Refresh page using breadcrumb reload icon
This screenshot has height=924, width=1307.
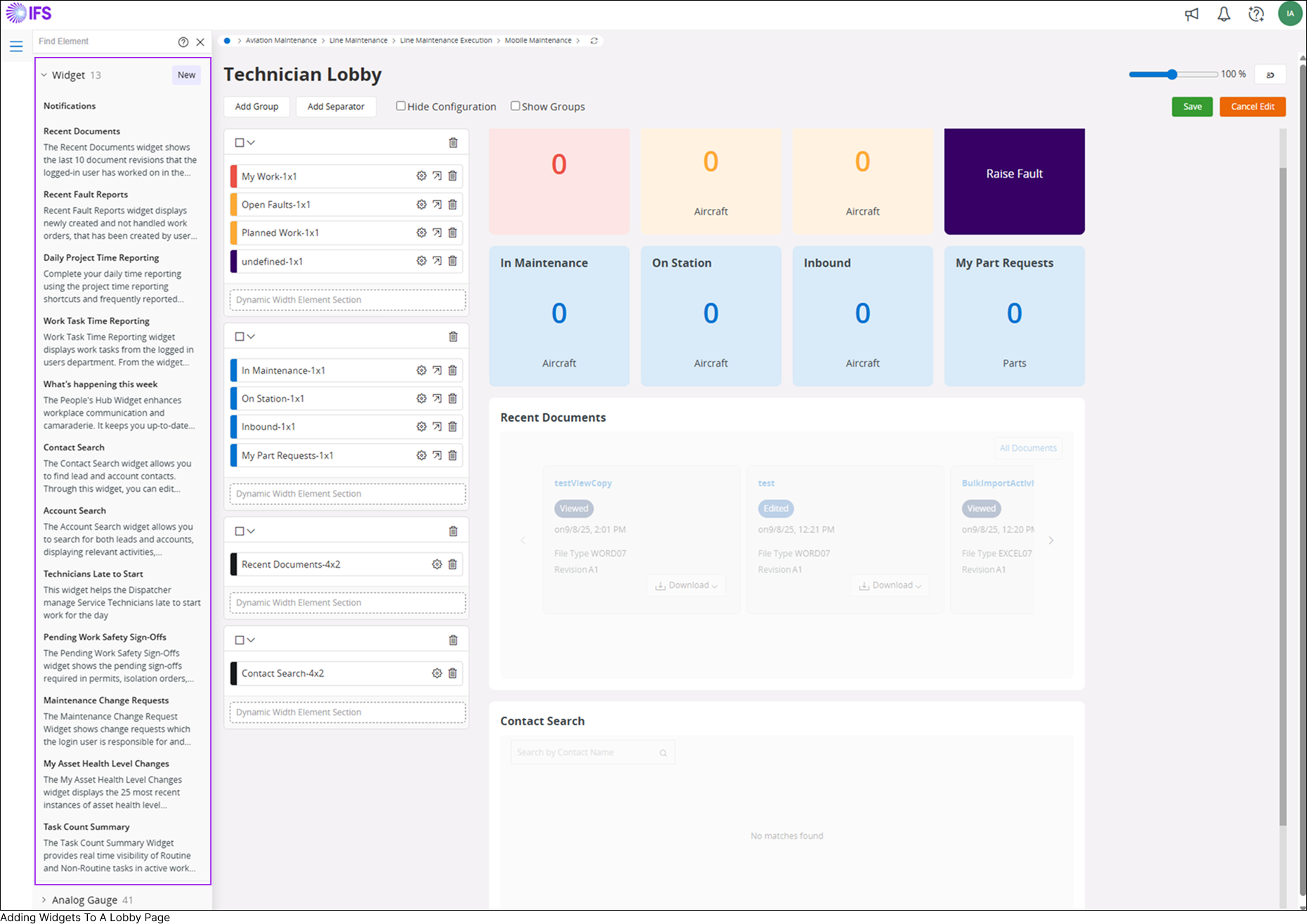(594, 41)
